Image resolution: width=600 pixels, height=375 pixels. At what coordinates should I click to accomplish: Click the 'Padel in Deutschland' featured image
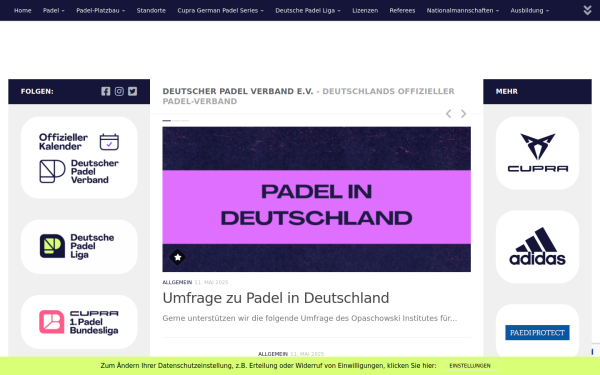pos(316,199)
